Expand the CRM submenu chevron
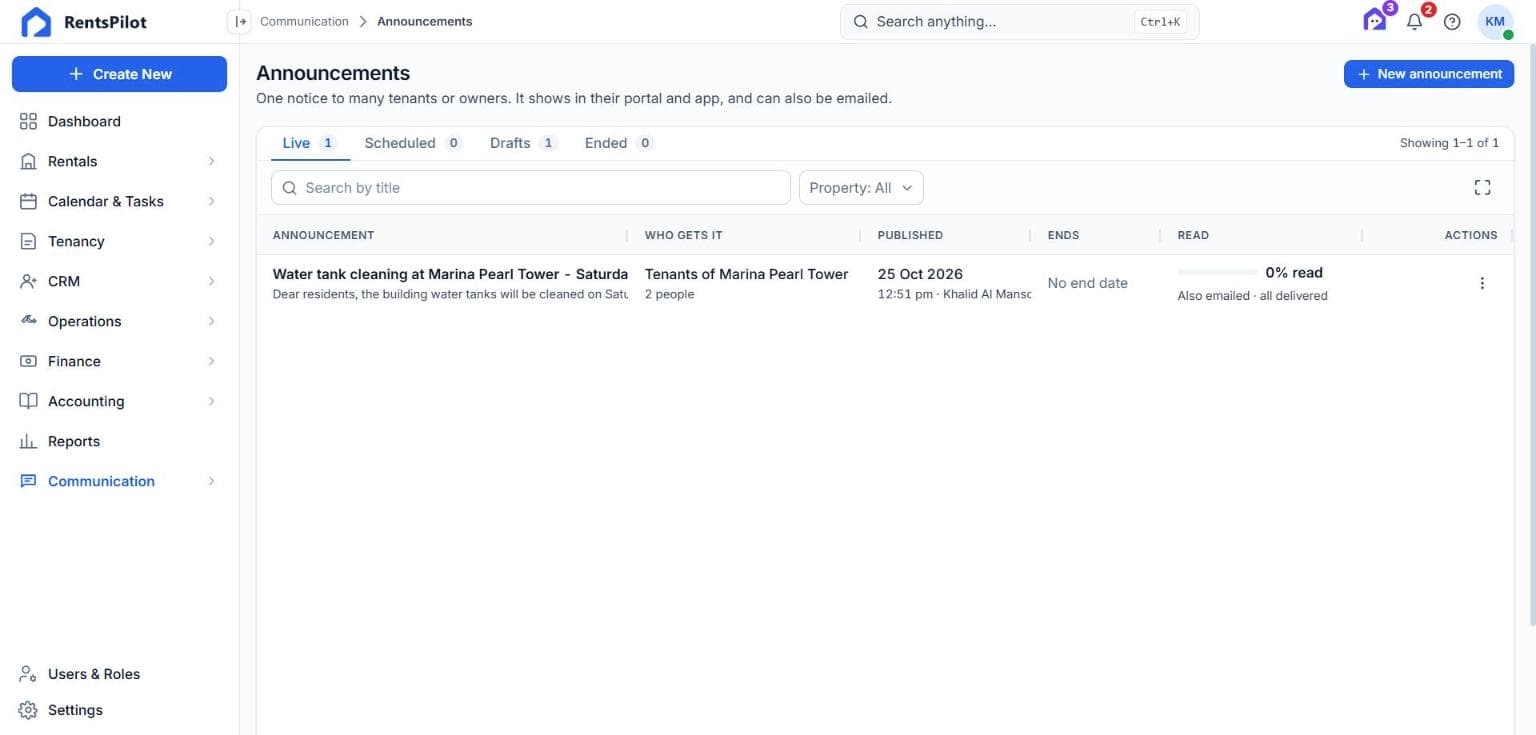Viewport: 1536px width, 735px height. click(x=211, y=281)
